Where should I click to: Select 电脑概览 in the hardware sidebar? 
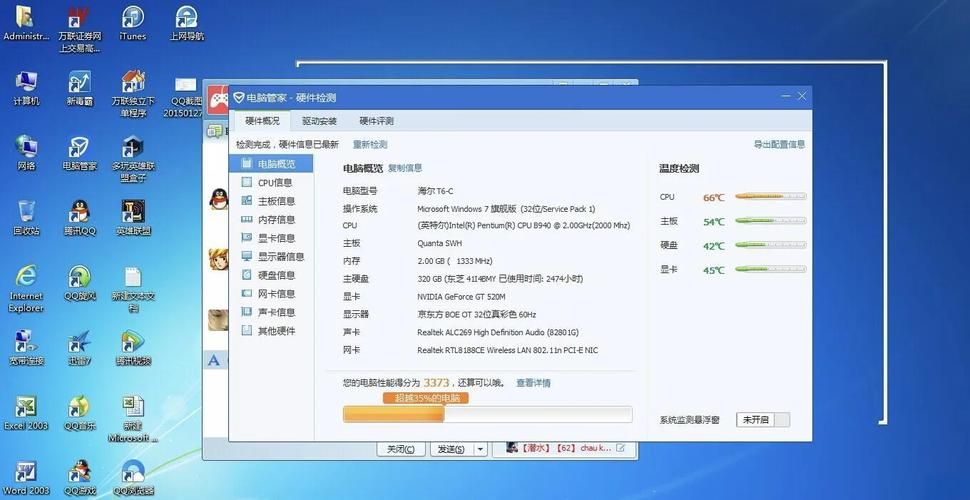tap(270, 164)
